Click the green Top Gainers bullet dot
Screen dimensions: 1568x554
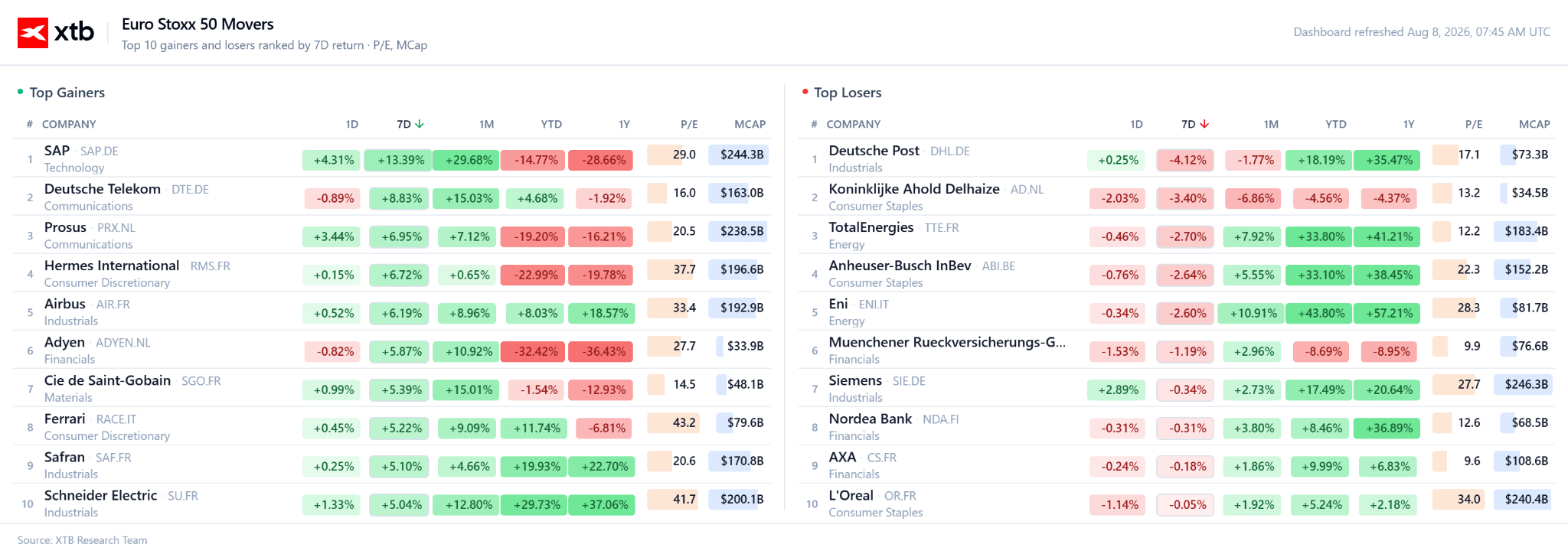(21, 92)
